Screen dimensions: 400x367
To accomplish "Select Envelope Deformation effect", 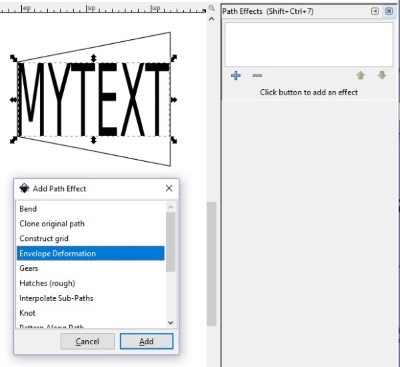I will pos(91,253).
